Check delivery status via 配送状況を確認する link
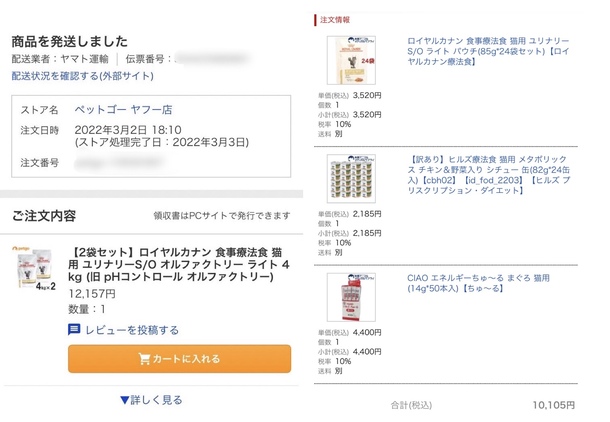Viewport: 610px width, 422px height. 75,75
